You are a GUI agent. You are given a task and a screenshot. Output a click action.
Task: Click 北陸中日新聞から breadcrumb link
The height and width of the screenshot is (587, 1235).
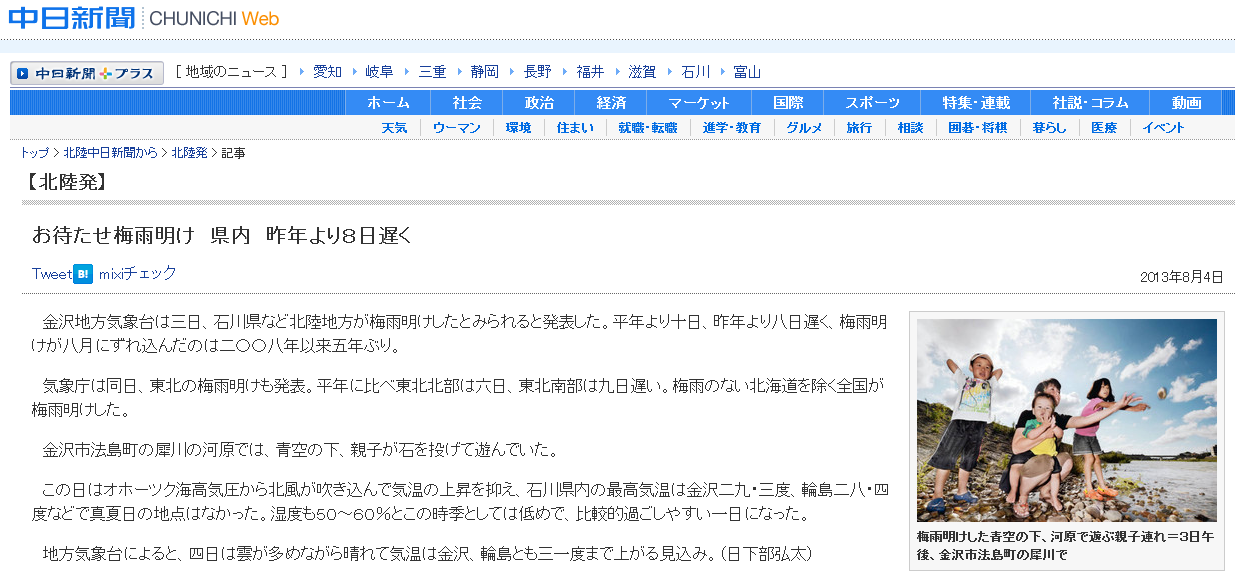pyautogui.click(x=110, y=153)
